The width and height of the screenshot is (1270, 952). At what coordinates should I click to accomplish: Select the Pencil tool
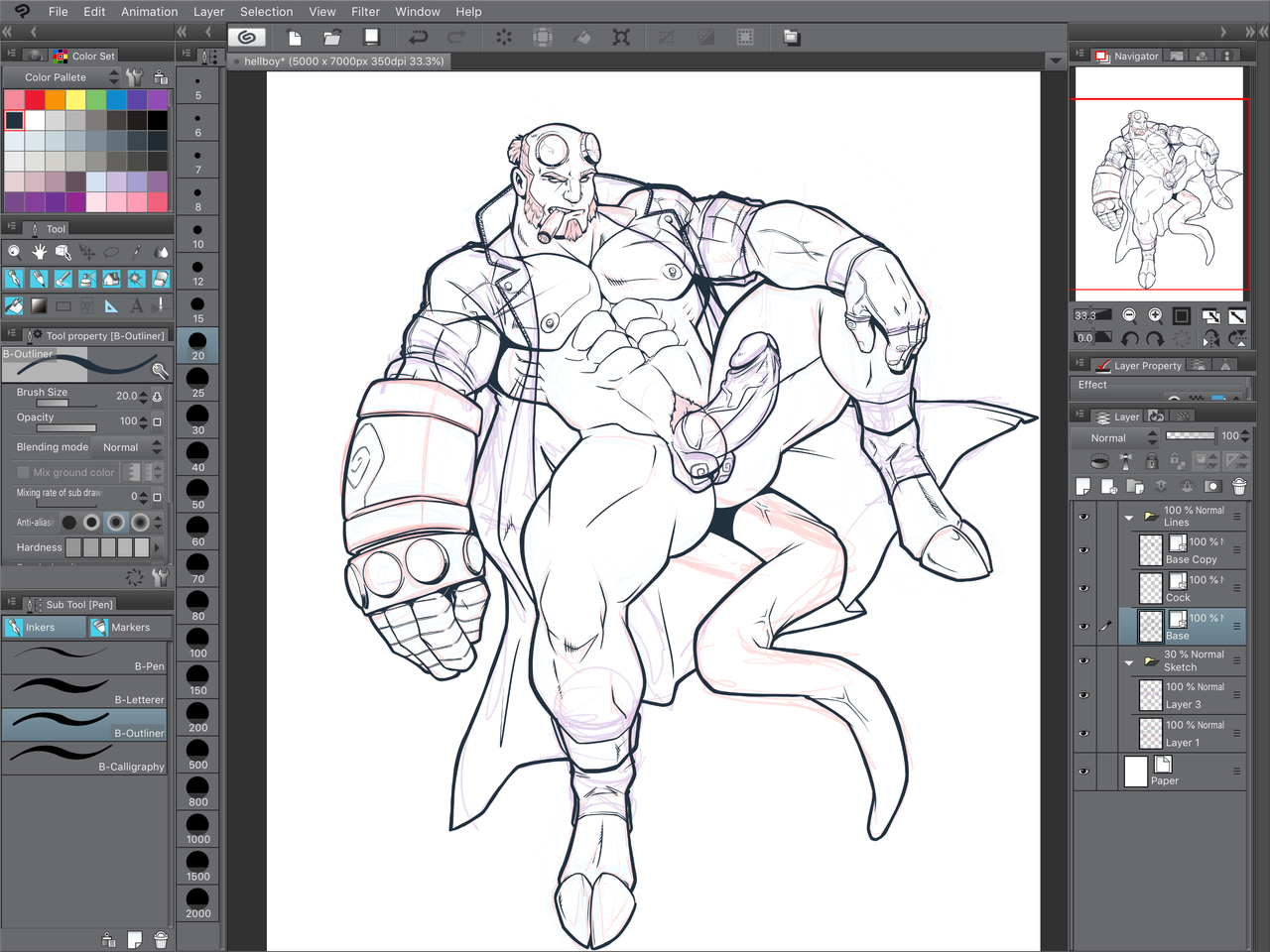(x=39, y=279)
